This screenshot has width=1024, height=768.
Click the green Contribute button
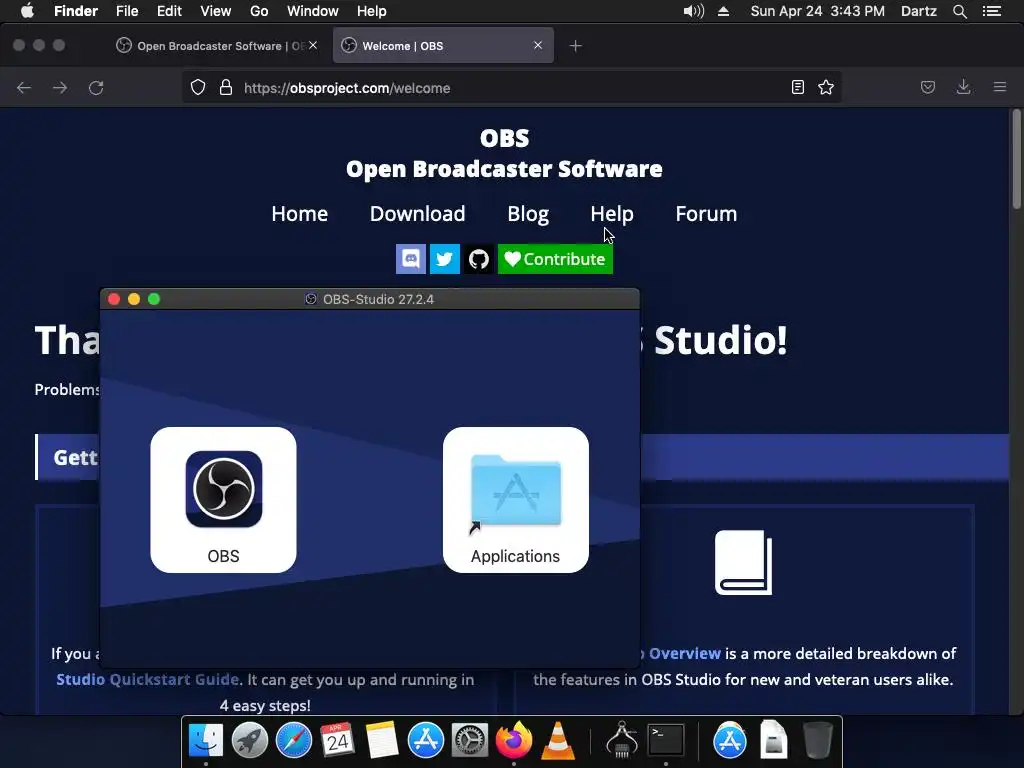coord(555,259)
